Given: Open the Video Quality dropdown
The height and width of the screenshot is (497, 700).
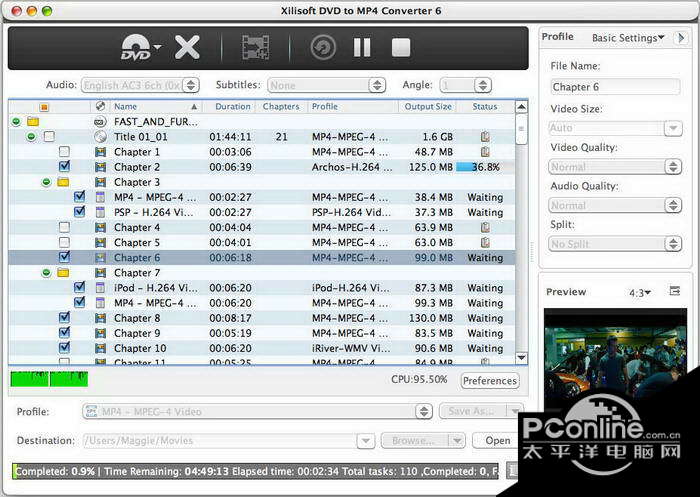Looking at the screenshot, I should (x=615, y=167).
